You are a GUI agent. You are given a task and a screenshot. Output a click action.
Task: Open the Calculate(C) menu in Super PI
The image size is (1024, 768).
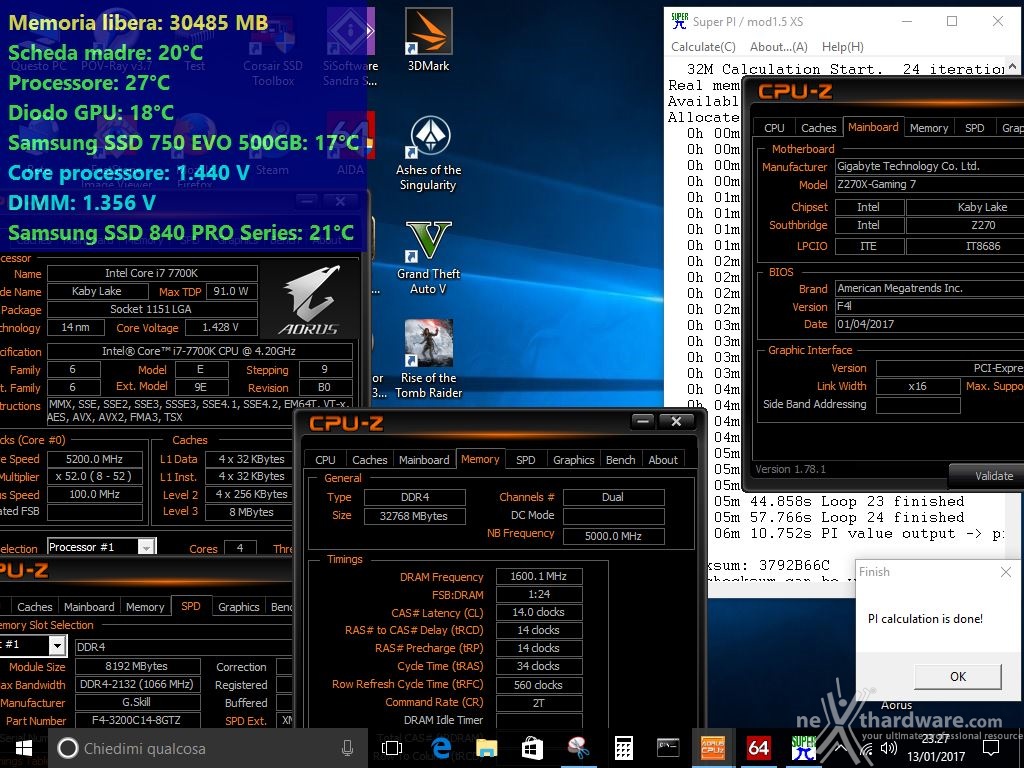pyautogui.click(x=703, y=47)
